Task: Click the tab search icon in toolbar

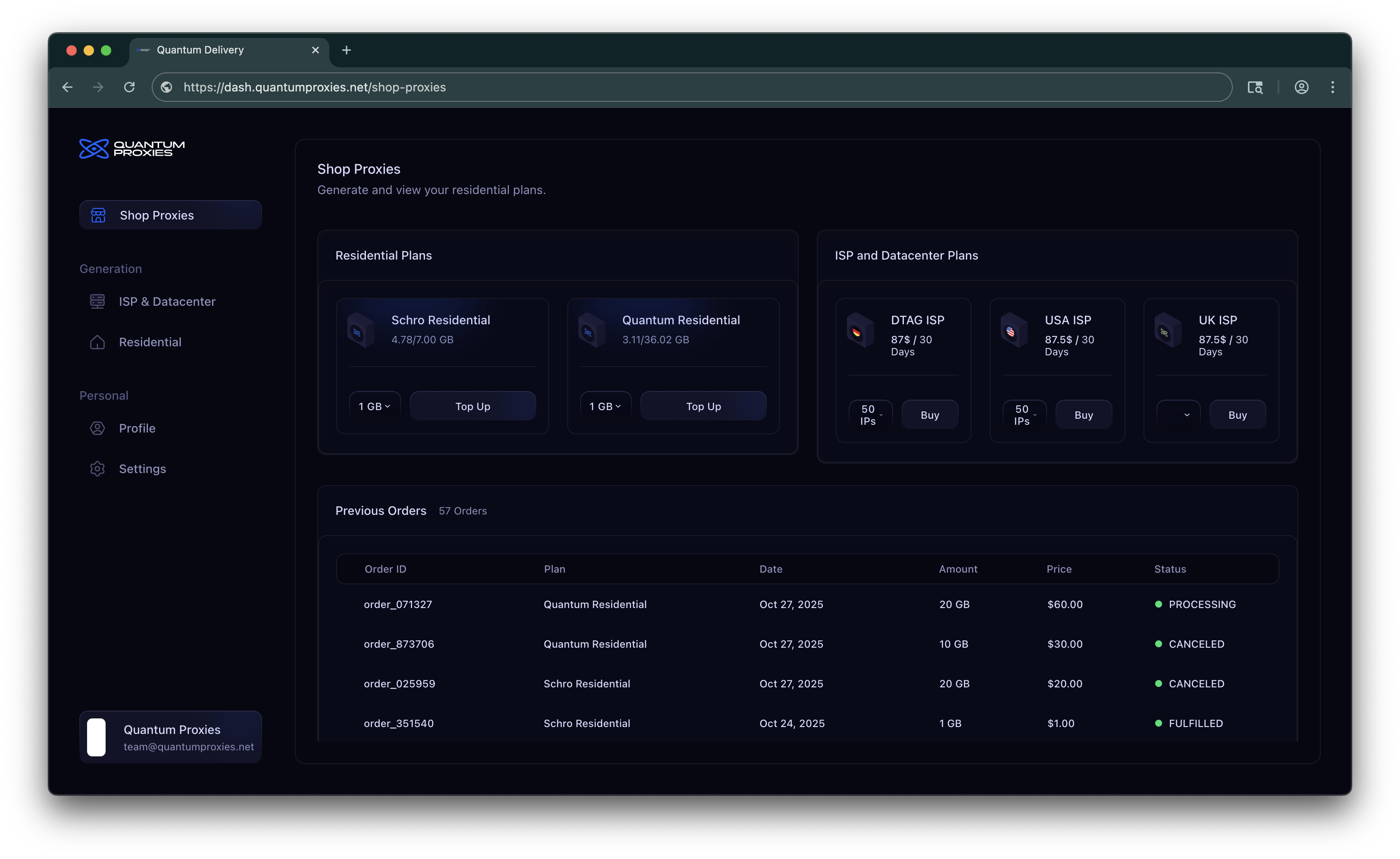Action: coord(1255,87)
